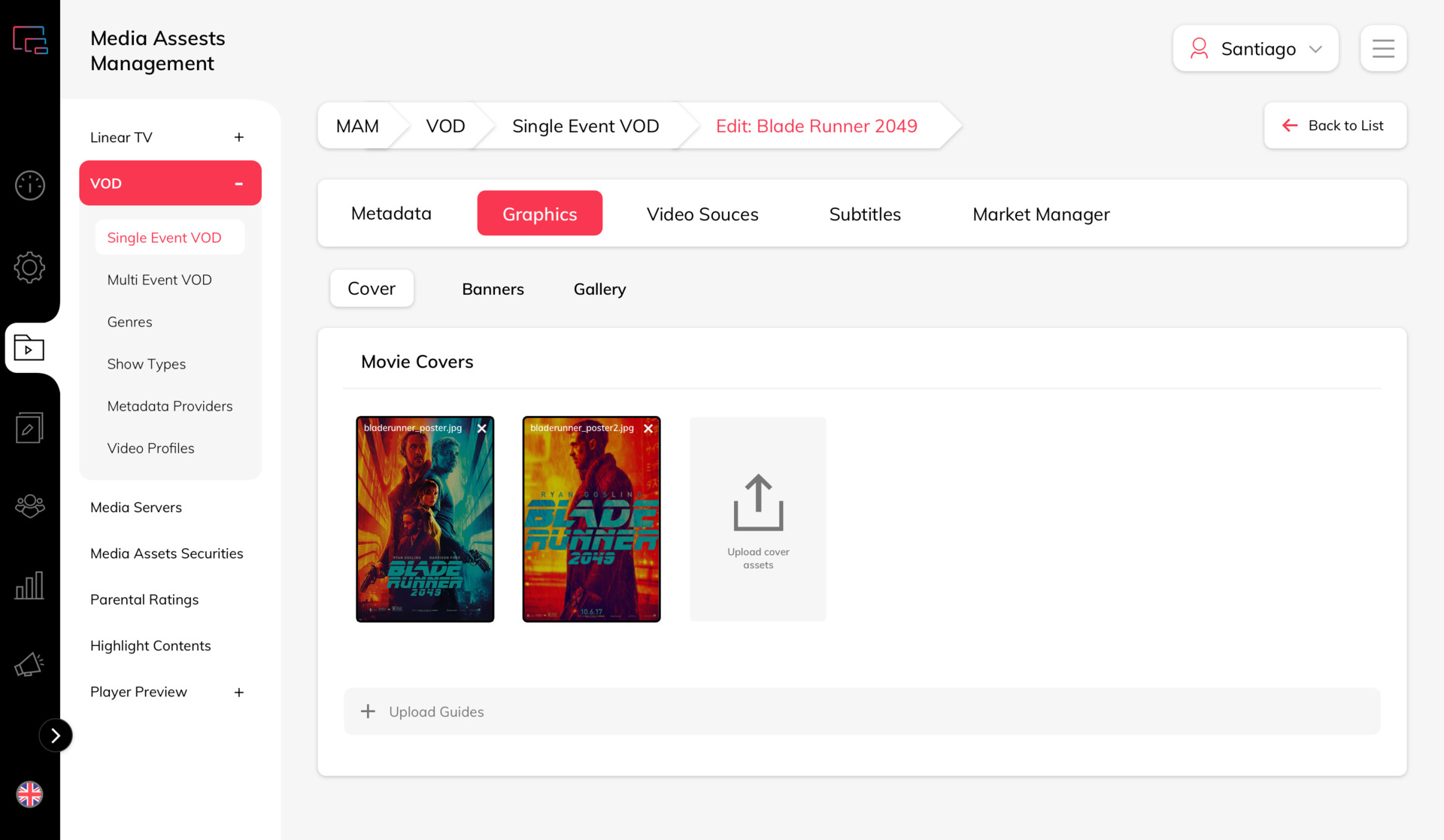The image size is (1444, 840).
Task: Open the Santiago user dropdown
Action: click(1255, 49)
